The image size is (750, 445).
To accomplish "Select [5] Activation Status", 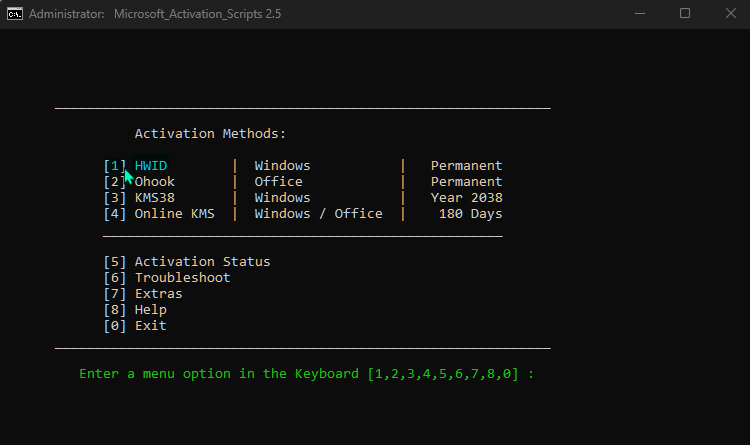I will click(x=187, y=262).
